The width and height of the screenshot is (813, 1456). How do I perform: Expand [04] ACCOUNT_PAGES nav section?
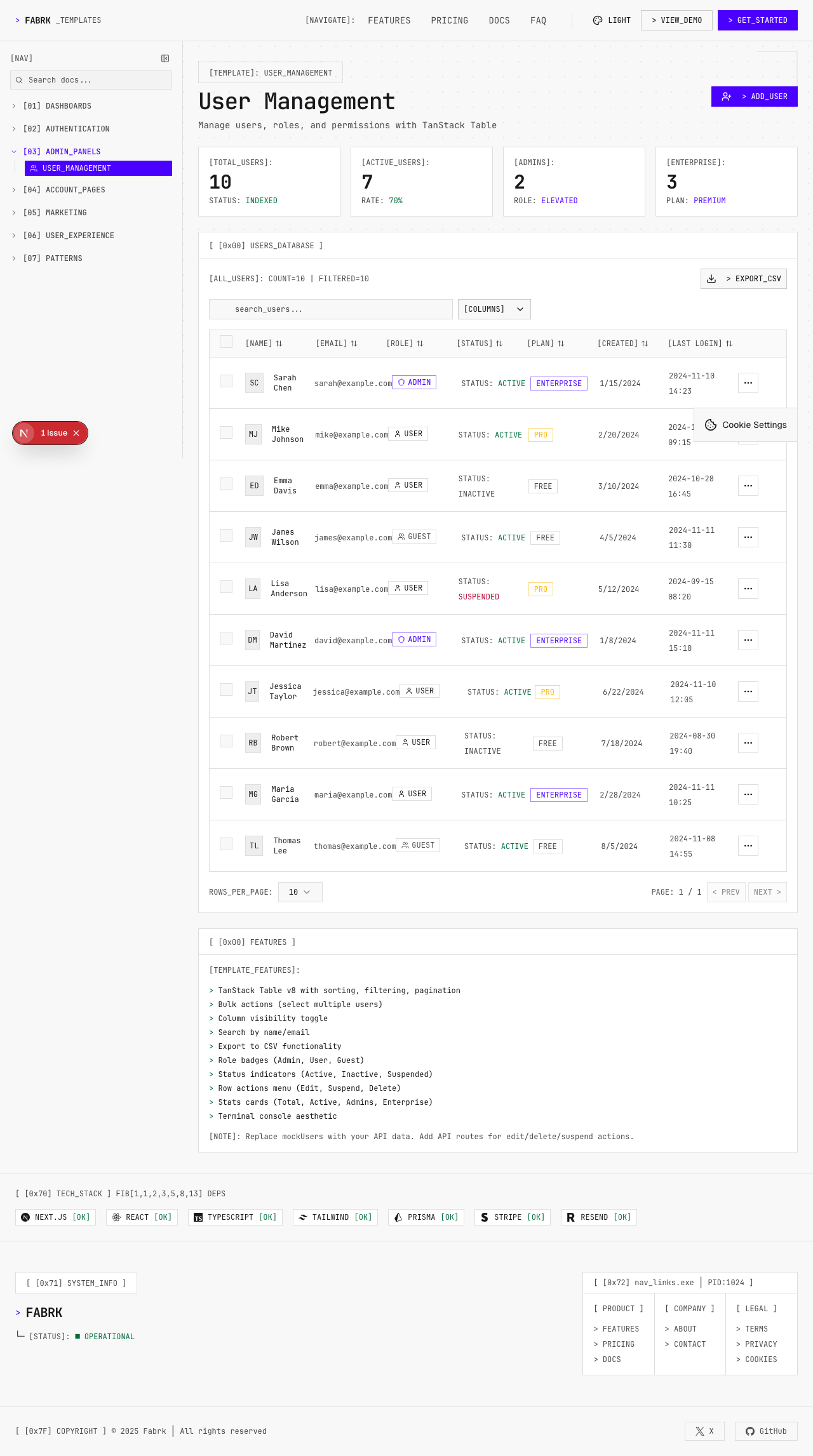click(x=91, y=190)
